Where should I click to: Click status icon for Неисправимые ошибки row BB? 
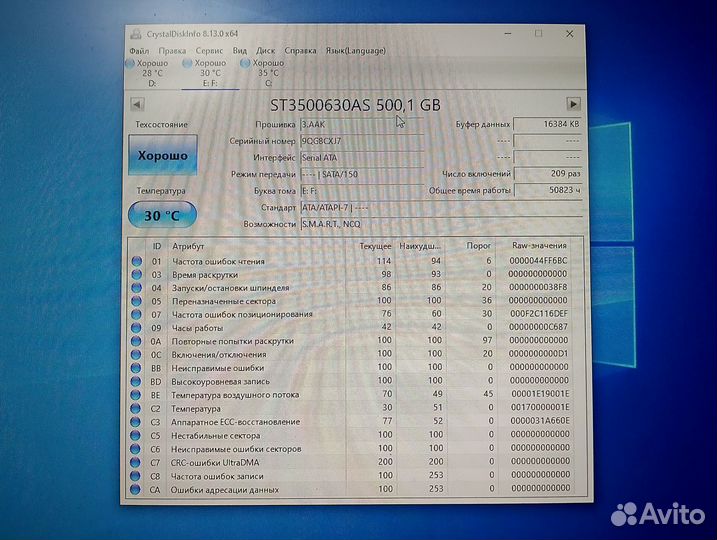(x=136, y=368)
